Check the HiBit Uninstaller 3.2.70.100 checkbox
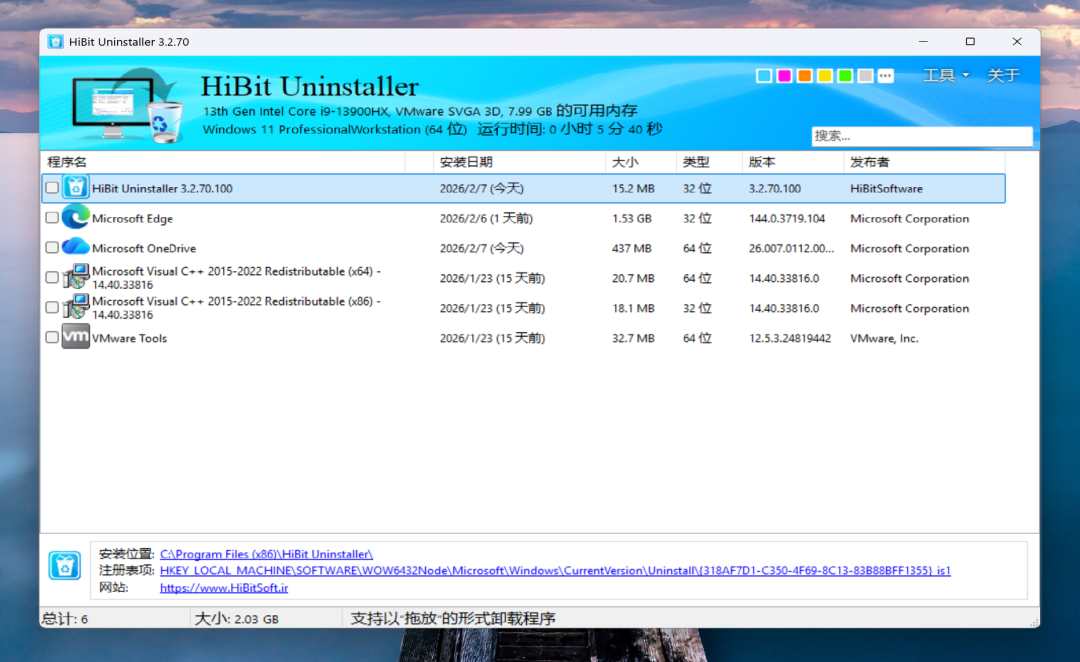 coord(52,187)
